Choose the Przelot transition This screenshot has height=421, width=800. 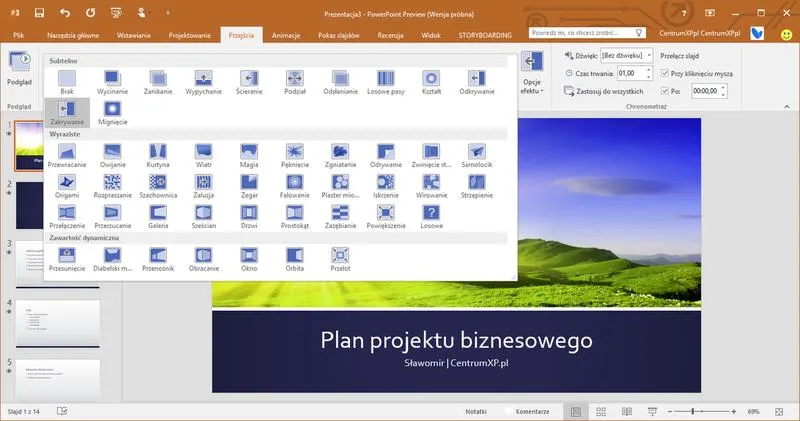tap(340, 259)
